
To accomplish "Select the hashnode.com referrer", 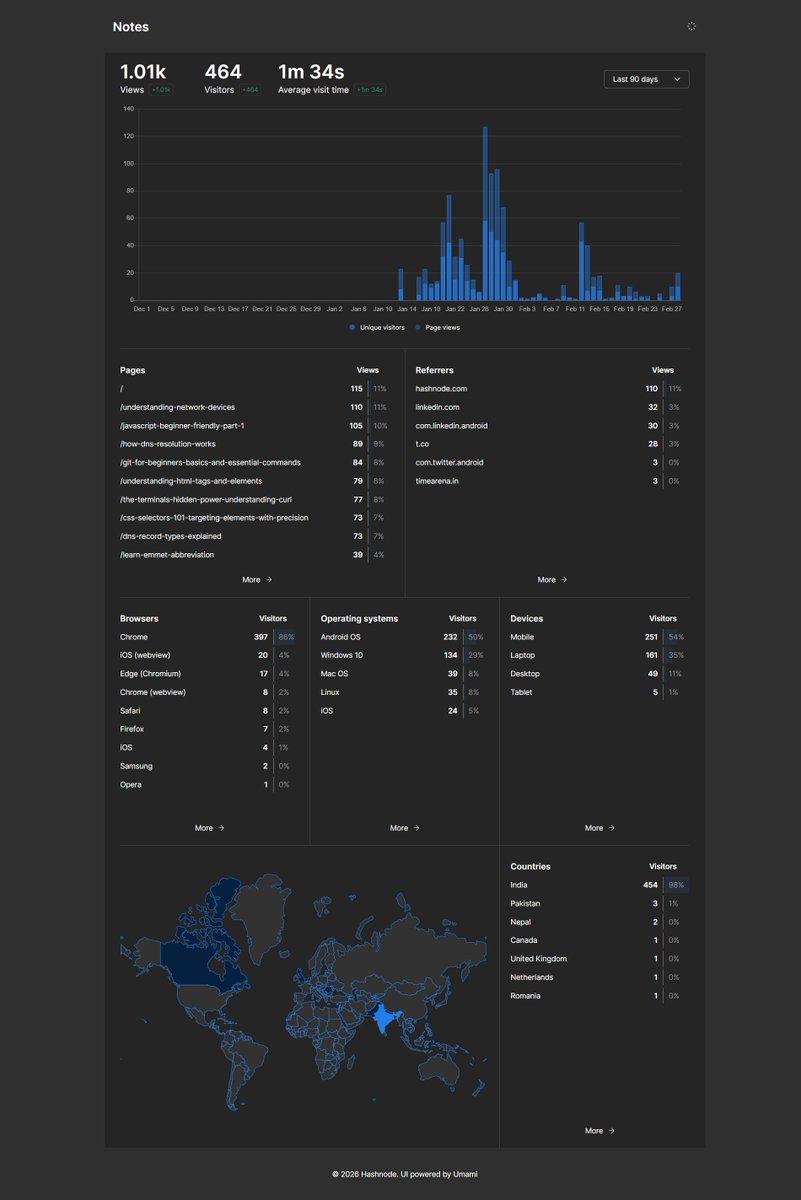I will tap(441, 388).
